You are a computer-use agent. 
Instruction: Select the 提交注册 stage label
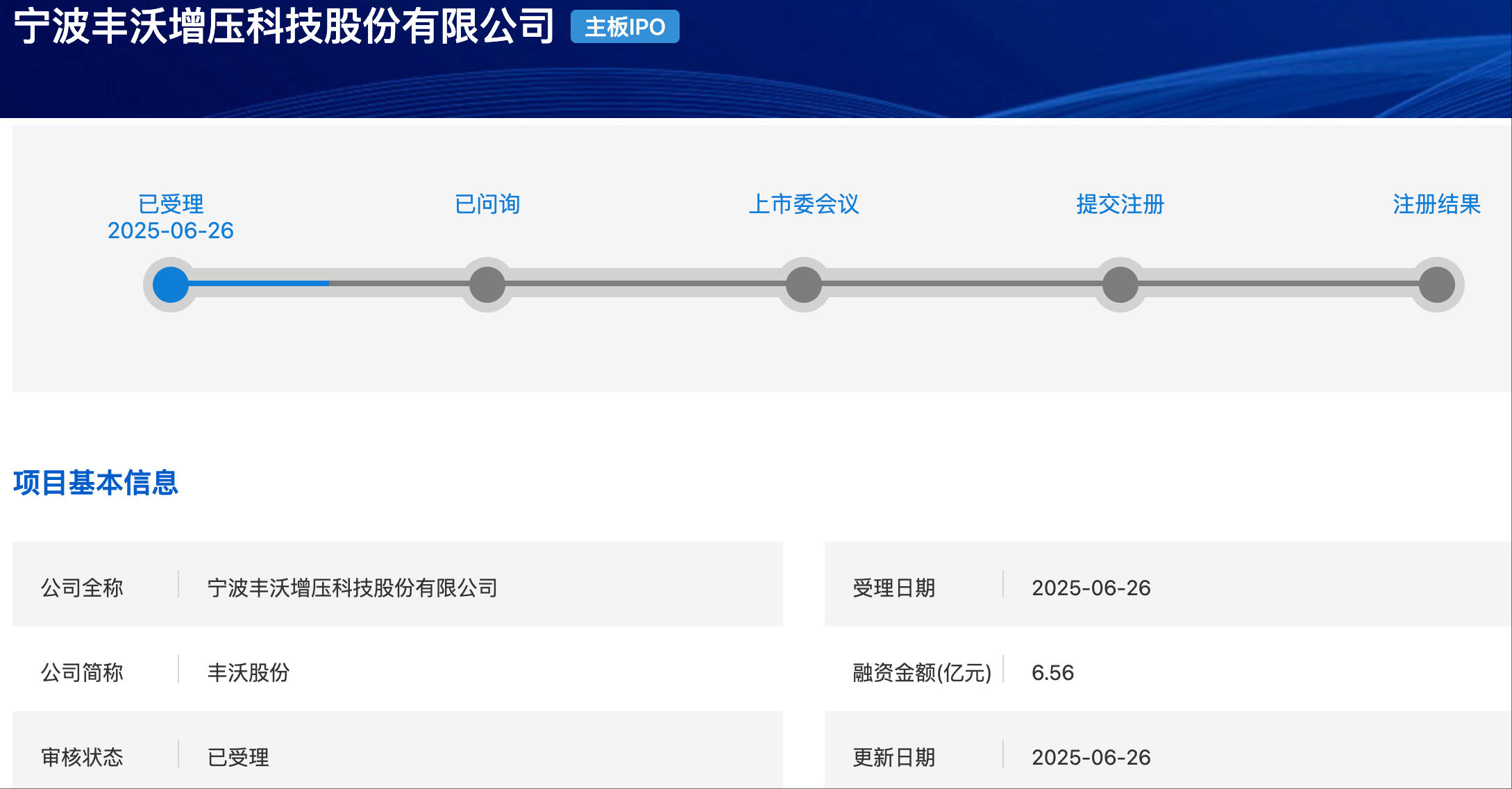tap(1120, 204)
